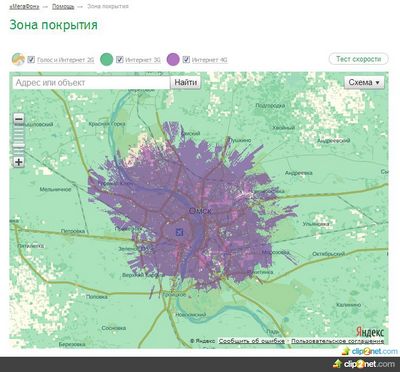Click the Тест скорости button
The image size is (400, 372).
[x=359, y=59]
